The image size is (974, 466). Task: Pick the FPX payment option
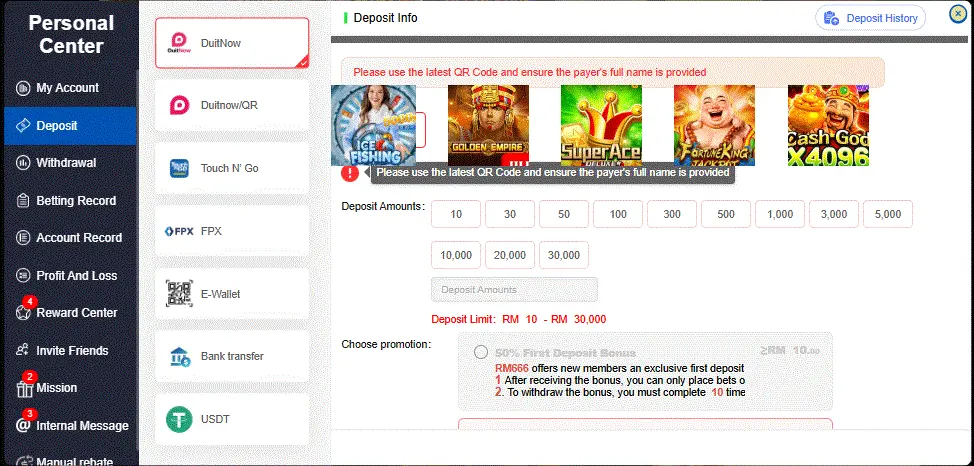232,231
